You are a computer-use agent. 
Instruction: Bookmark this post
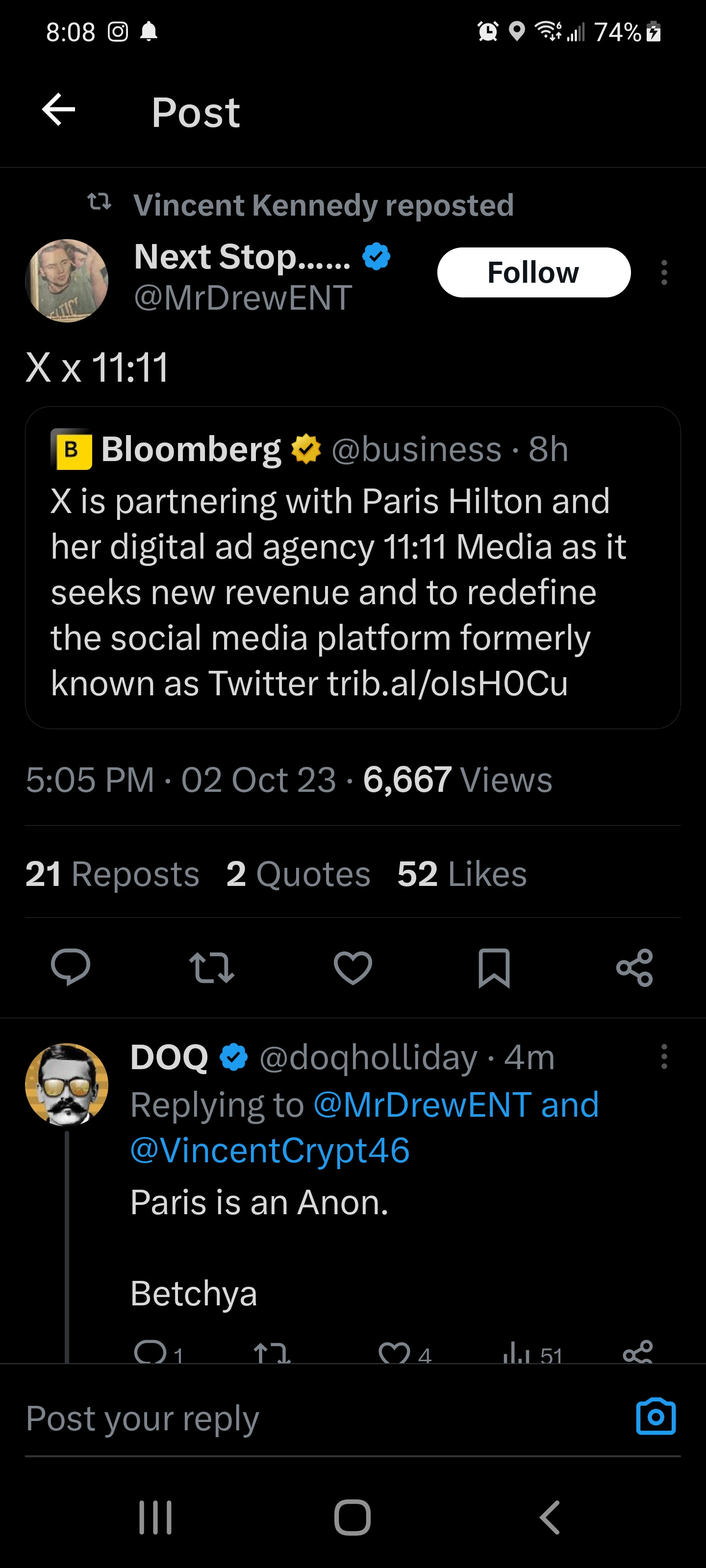(x=493, y=967)
